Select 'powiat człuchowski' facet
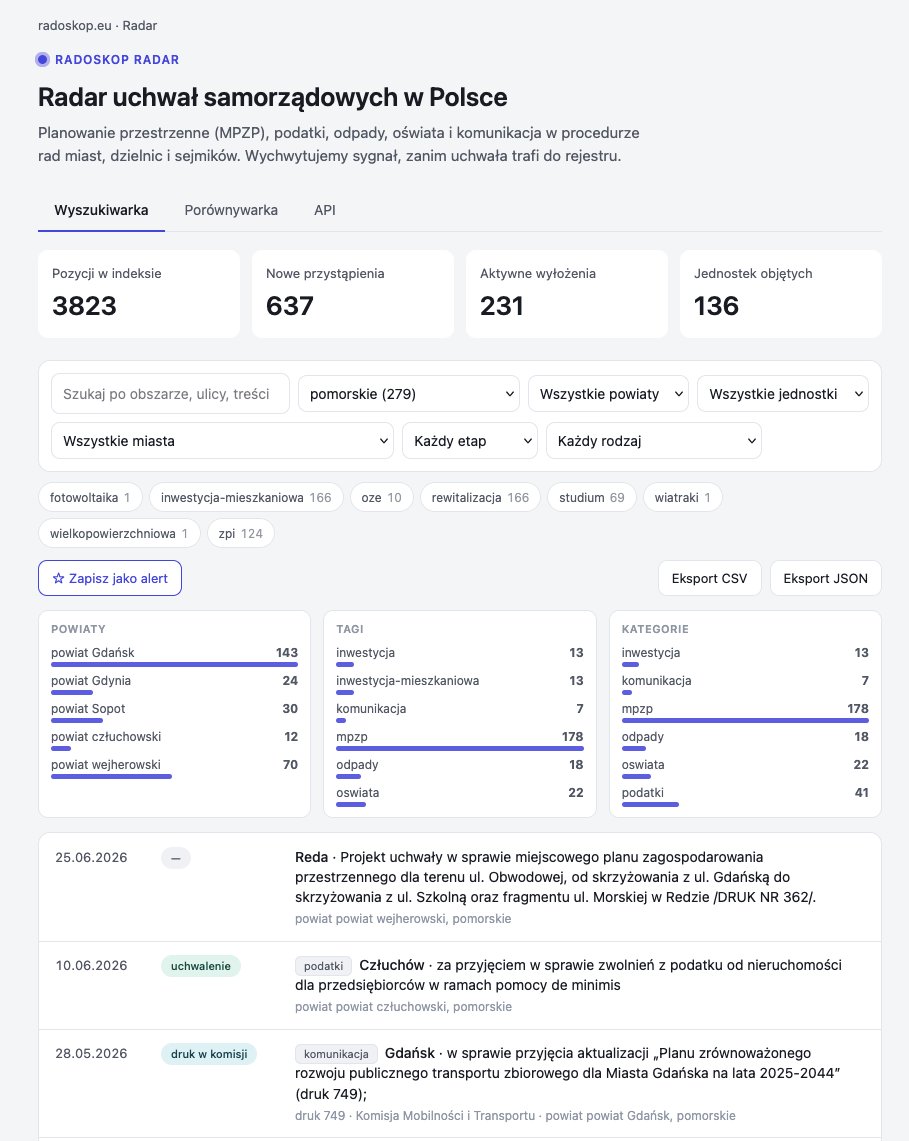Viewport: 909px width, 1141px height. (x=175, y=740)
